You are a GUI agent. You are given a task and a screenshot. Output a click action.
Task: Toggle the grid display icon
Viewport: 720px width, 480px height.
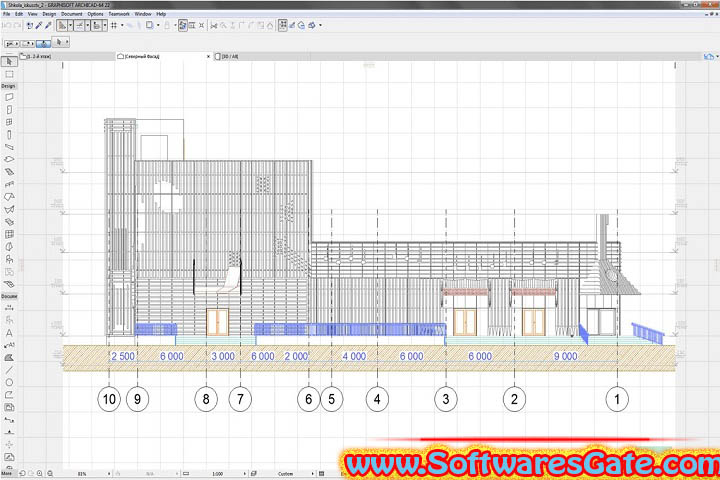coord(114,26)
